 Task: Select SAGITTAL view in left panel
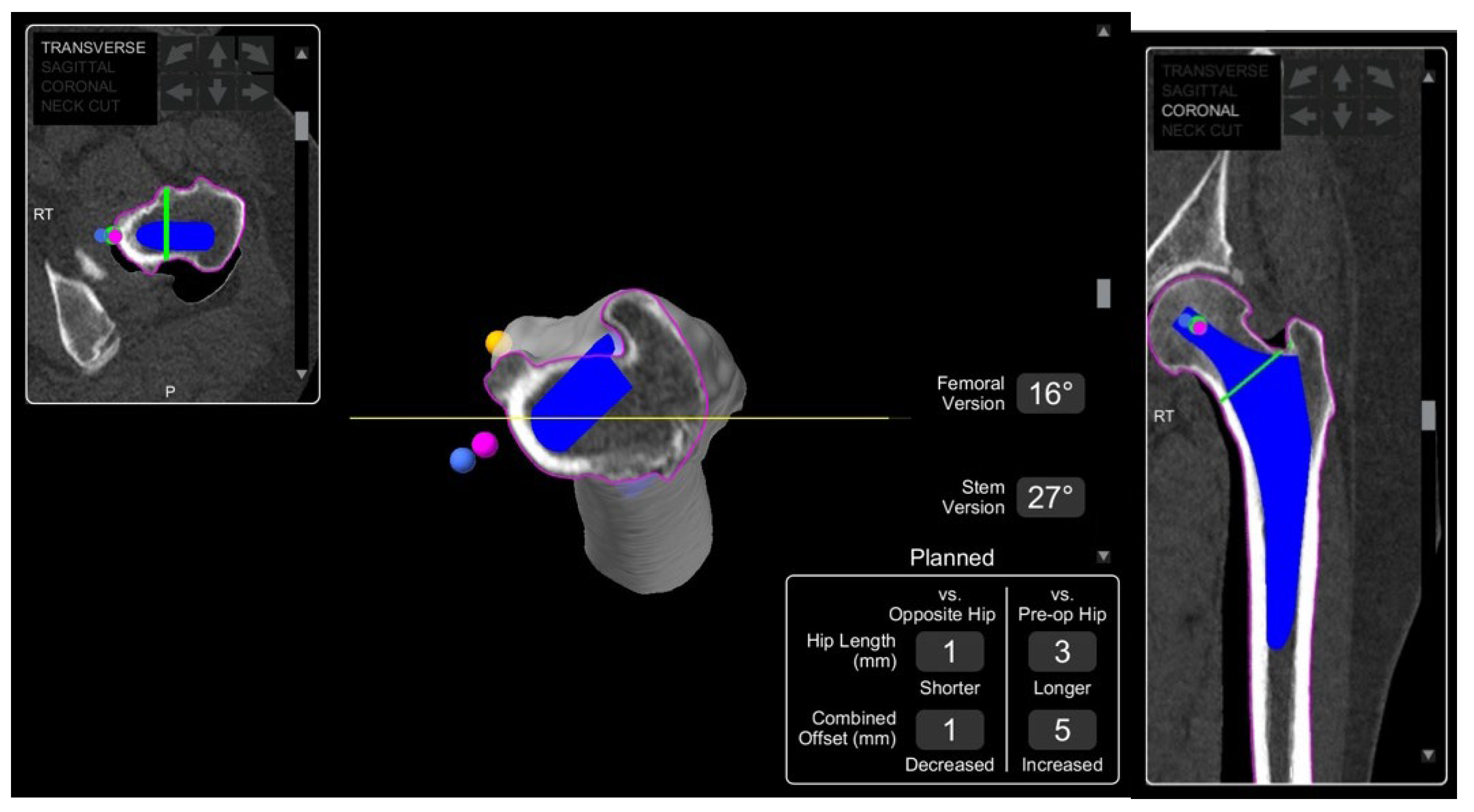[x=78, y=67]
